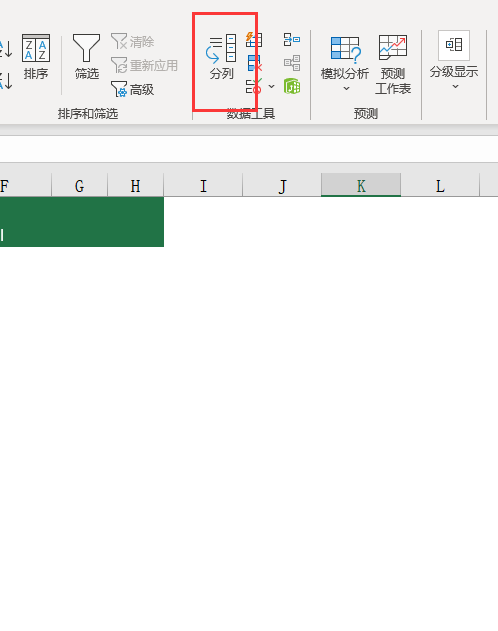Open the green Manage Data Model icon
Screen dimensions: 498x631
[x=292, y=87]
